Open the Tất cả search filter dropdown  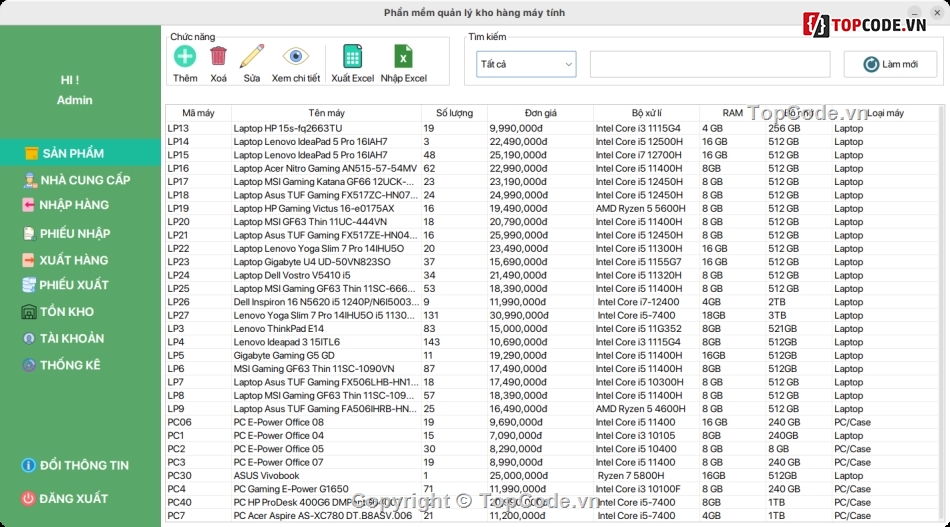click(526, 64)
